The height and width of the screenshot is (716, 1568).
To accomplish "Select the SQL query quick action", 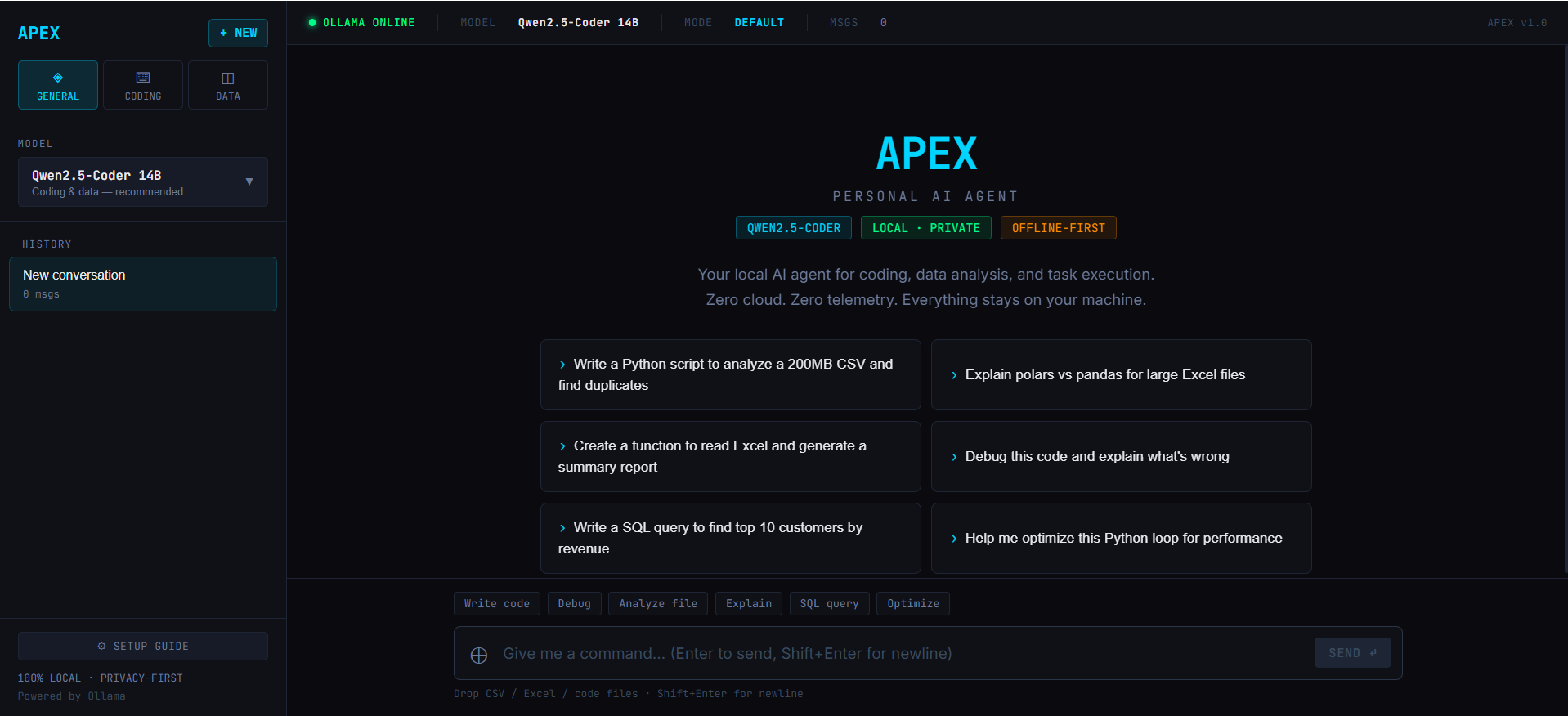I will (x=829, y=603).
